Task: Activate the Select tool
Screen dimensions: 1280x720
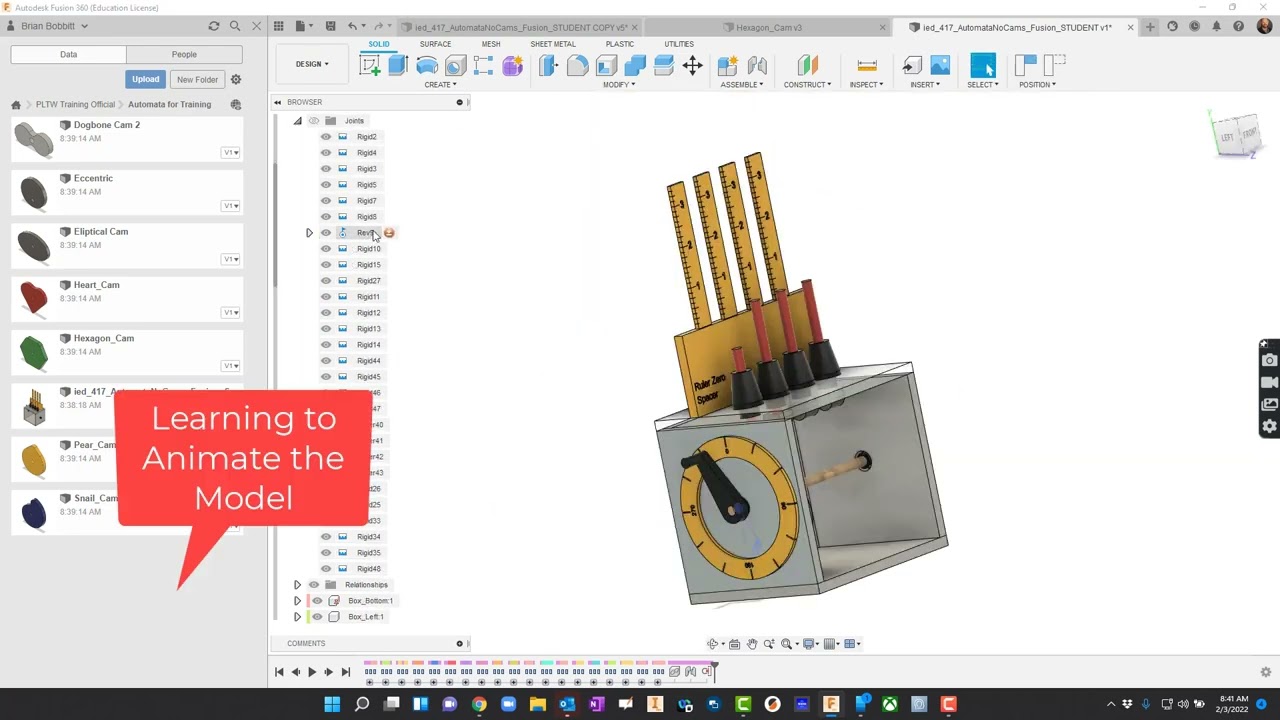Action: click(x=983, y=66)
